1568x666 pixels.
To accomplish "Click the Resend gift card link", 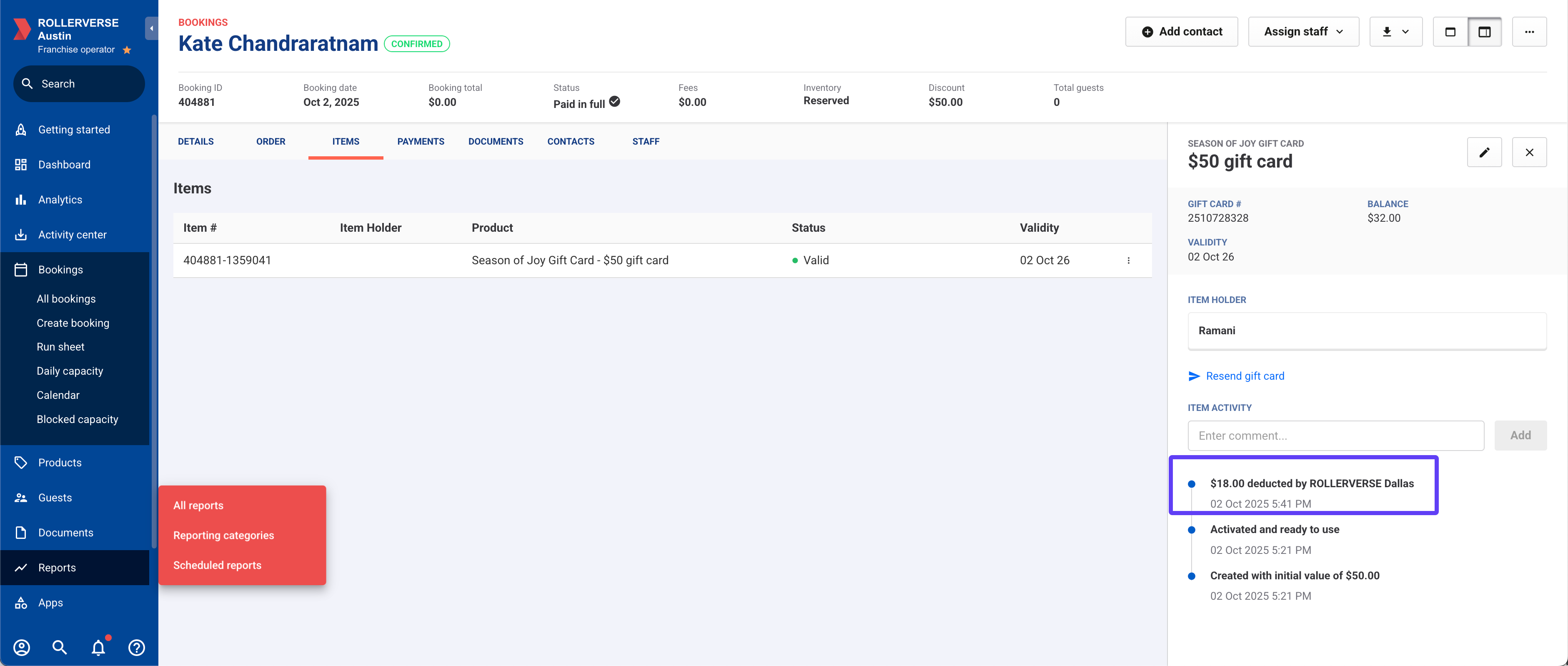I will coord(1245,376).
